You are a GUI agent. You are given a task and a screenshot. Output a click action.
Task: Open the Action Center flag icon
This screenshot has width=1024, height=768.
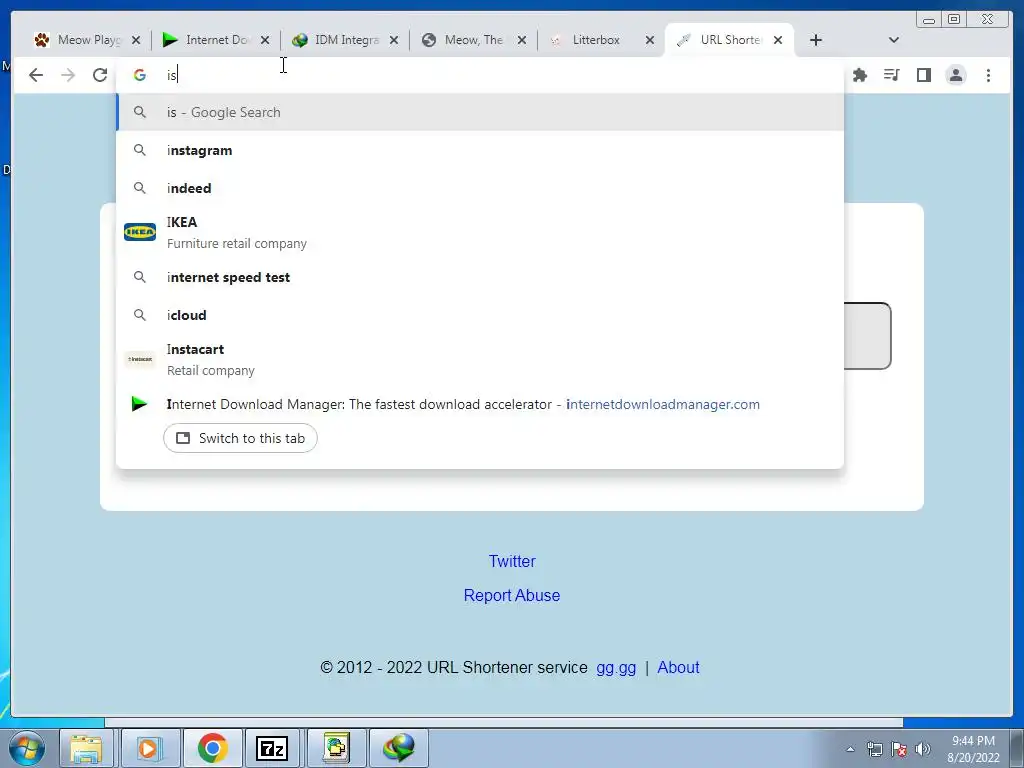(899, 749)
